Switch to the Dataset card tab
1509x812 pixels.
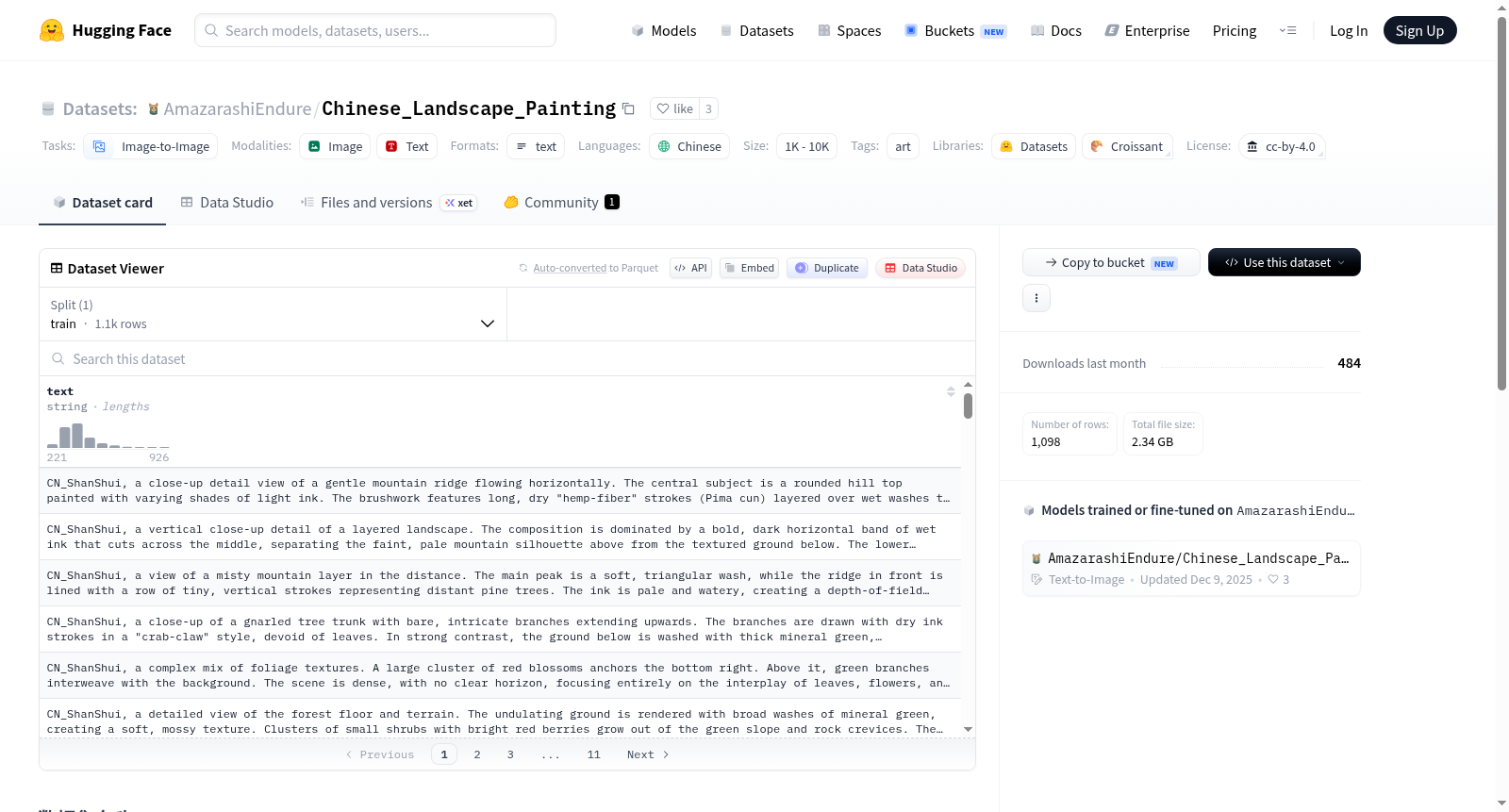pyautogui.click(x=102, y=202)
